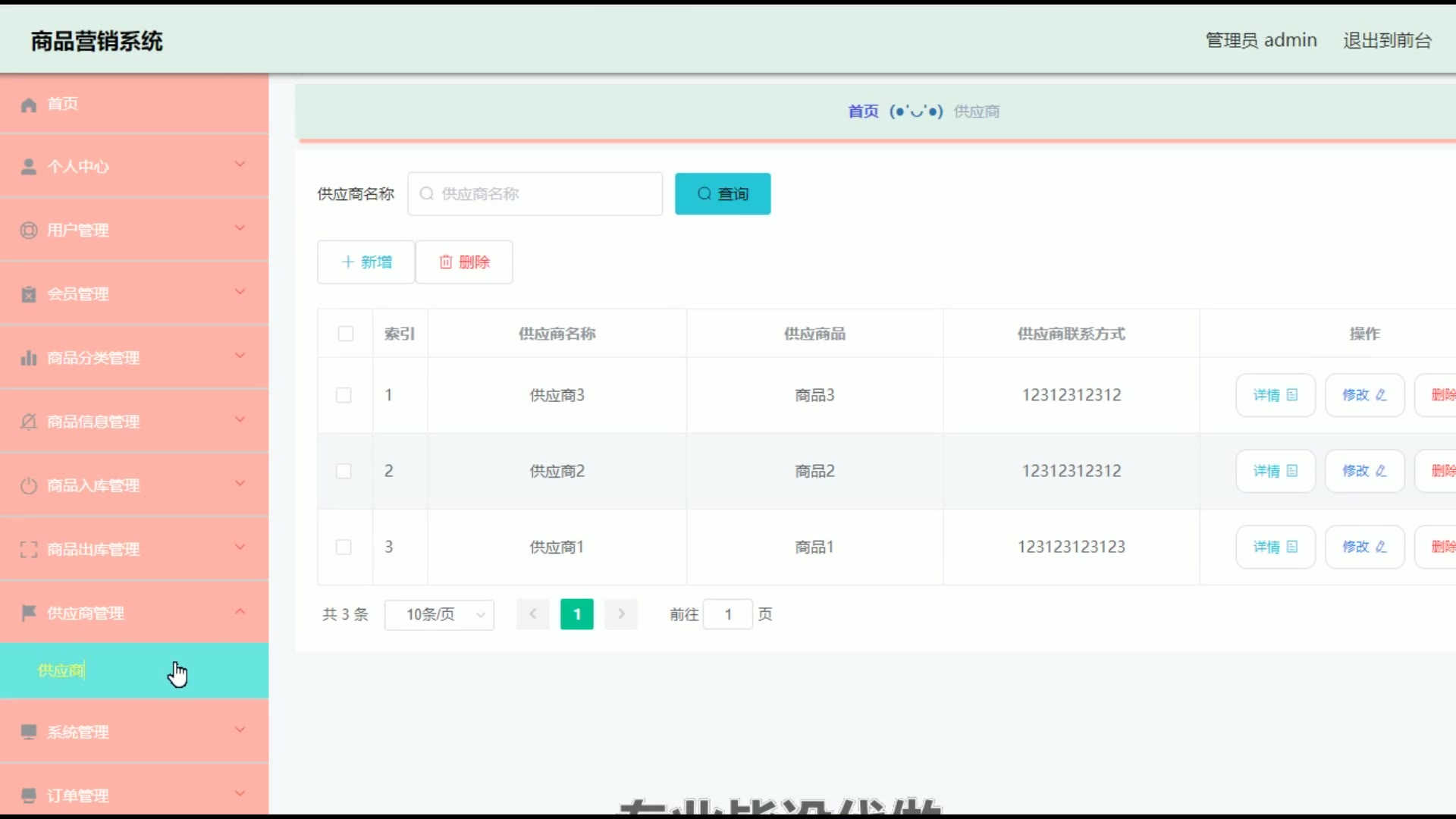
Task: Click 退出到前台 link in header
Action: pos(1387,40)
